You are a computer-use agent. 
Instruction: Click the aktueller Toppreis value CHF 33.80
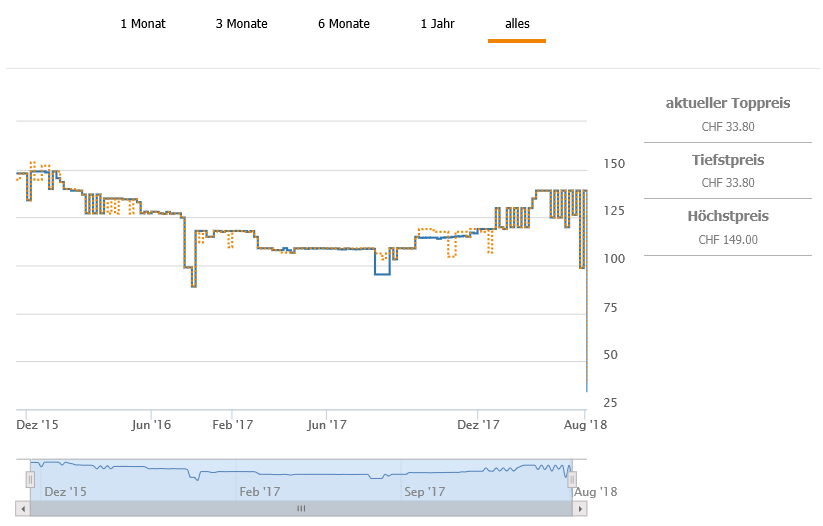click(728, 127)
